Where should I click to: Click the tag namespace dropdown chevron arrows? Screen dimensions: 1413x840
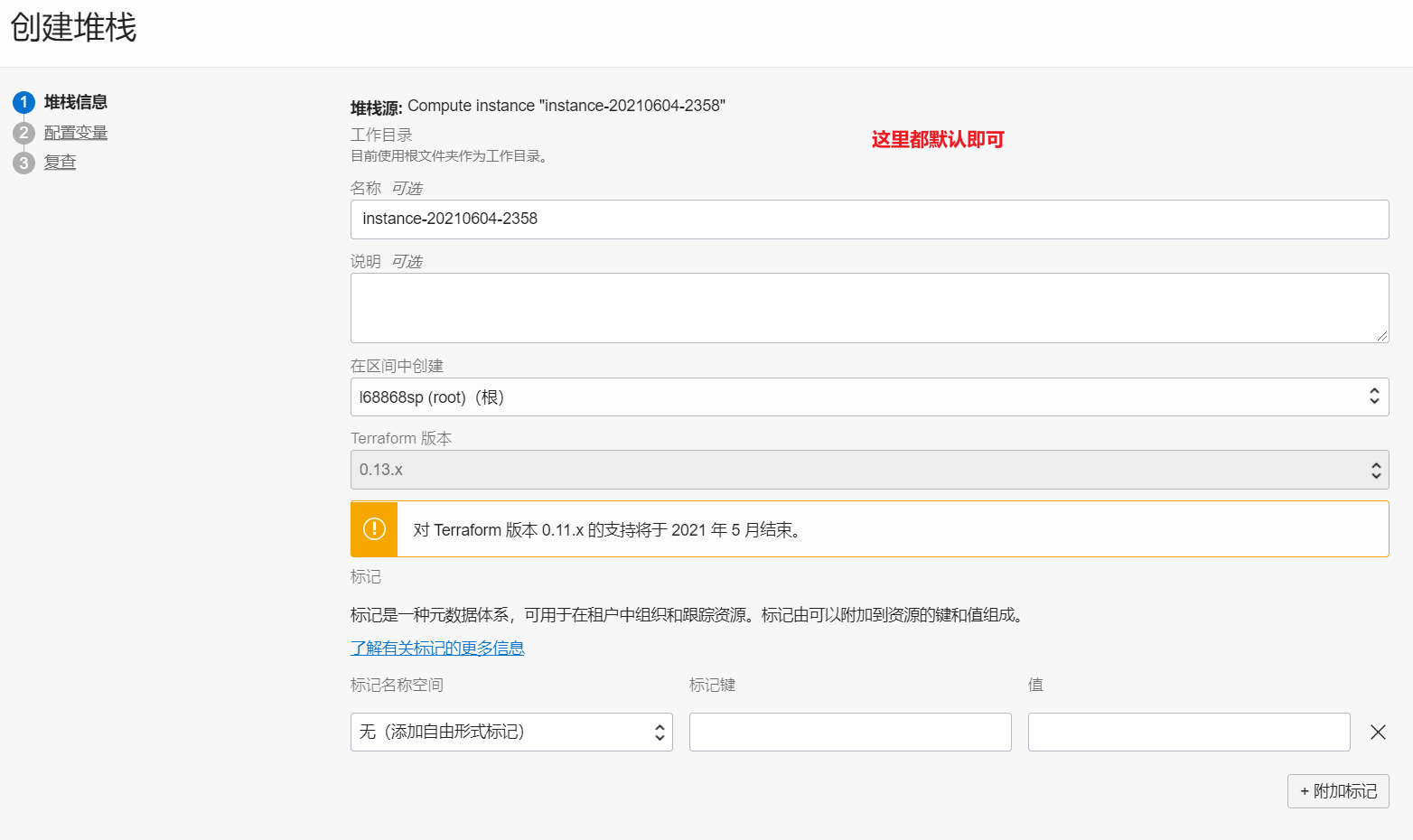[659, 732]
